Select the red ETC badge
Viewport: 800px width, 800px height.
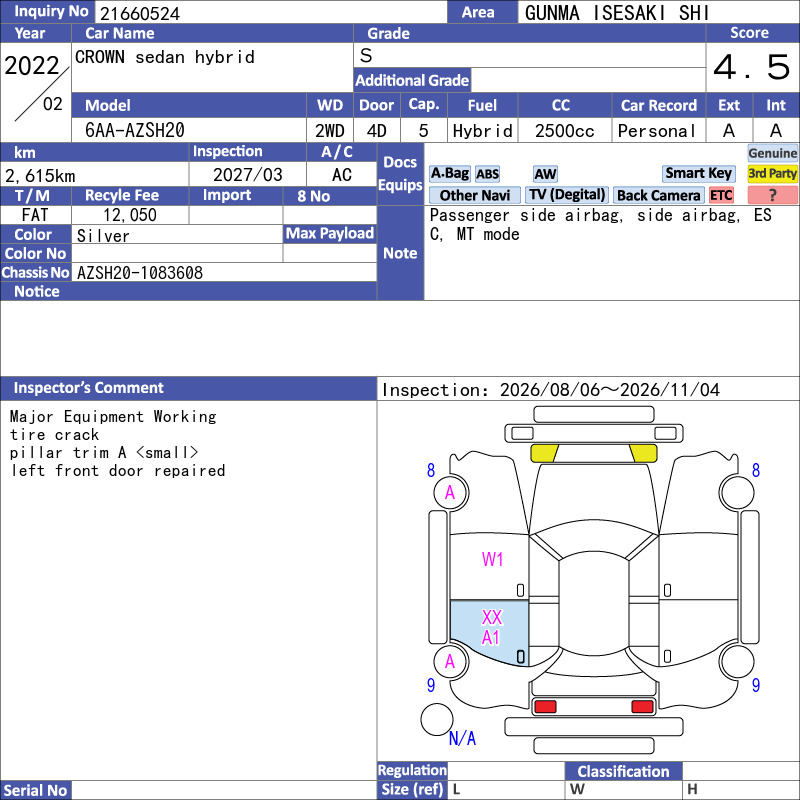[721, 195]
